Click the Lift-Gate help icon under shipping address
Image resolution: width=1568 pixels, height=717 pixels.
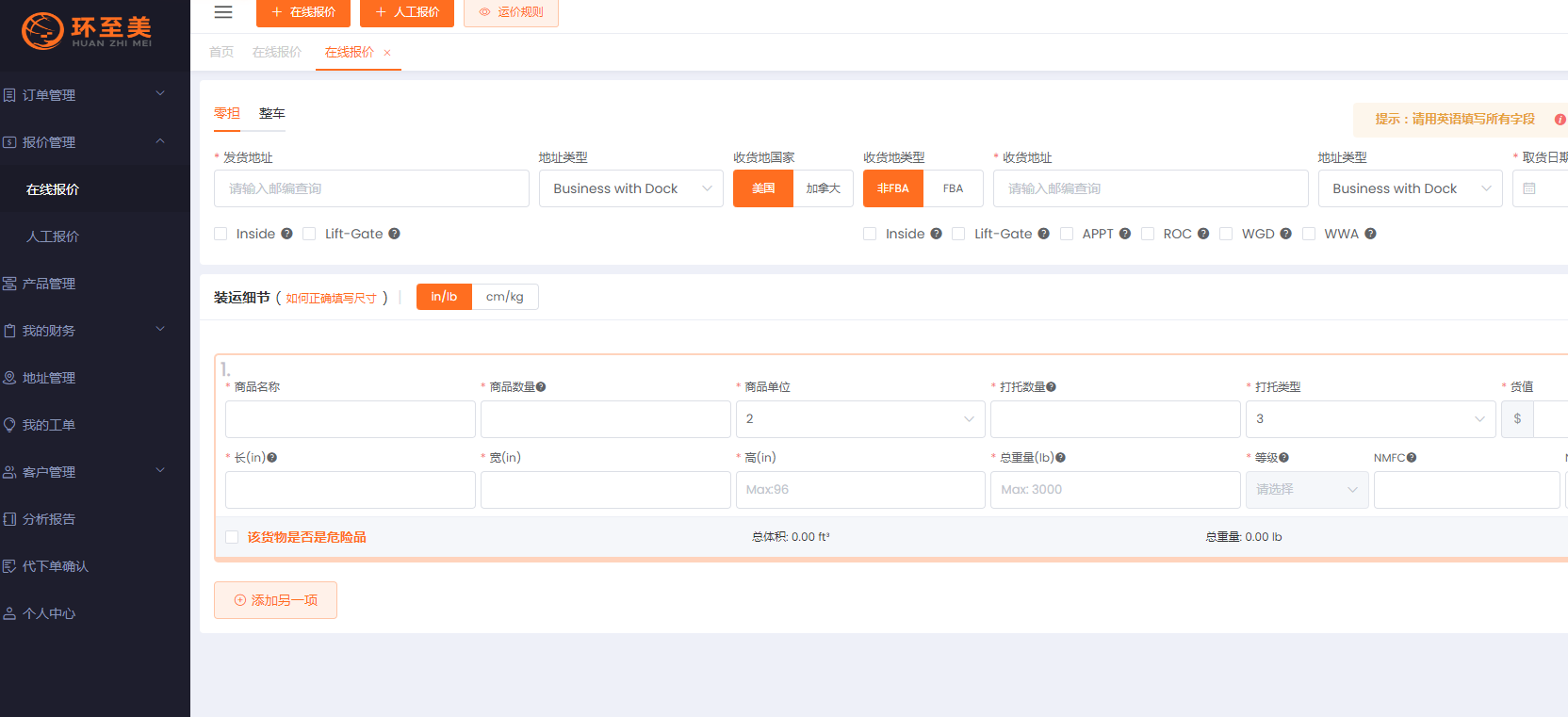394,234
